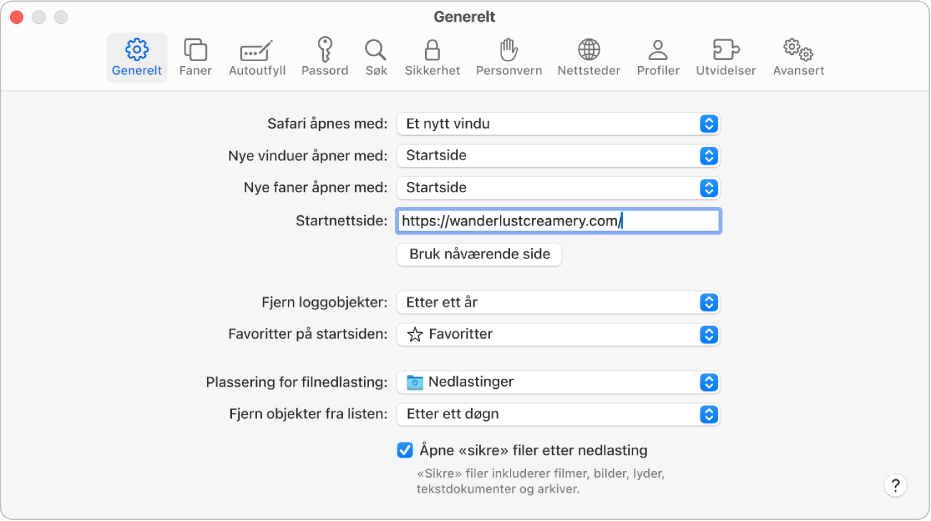931x521 pixels.
Task: Click the help question mark button
Action: (x=895, y=485)
